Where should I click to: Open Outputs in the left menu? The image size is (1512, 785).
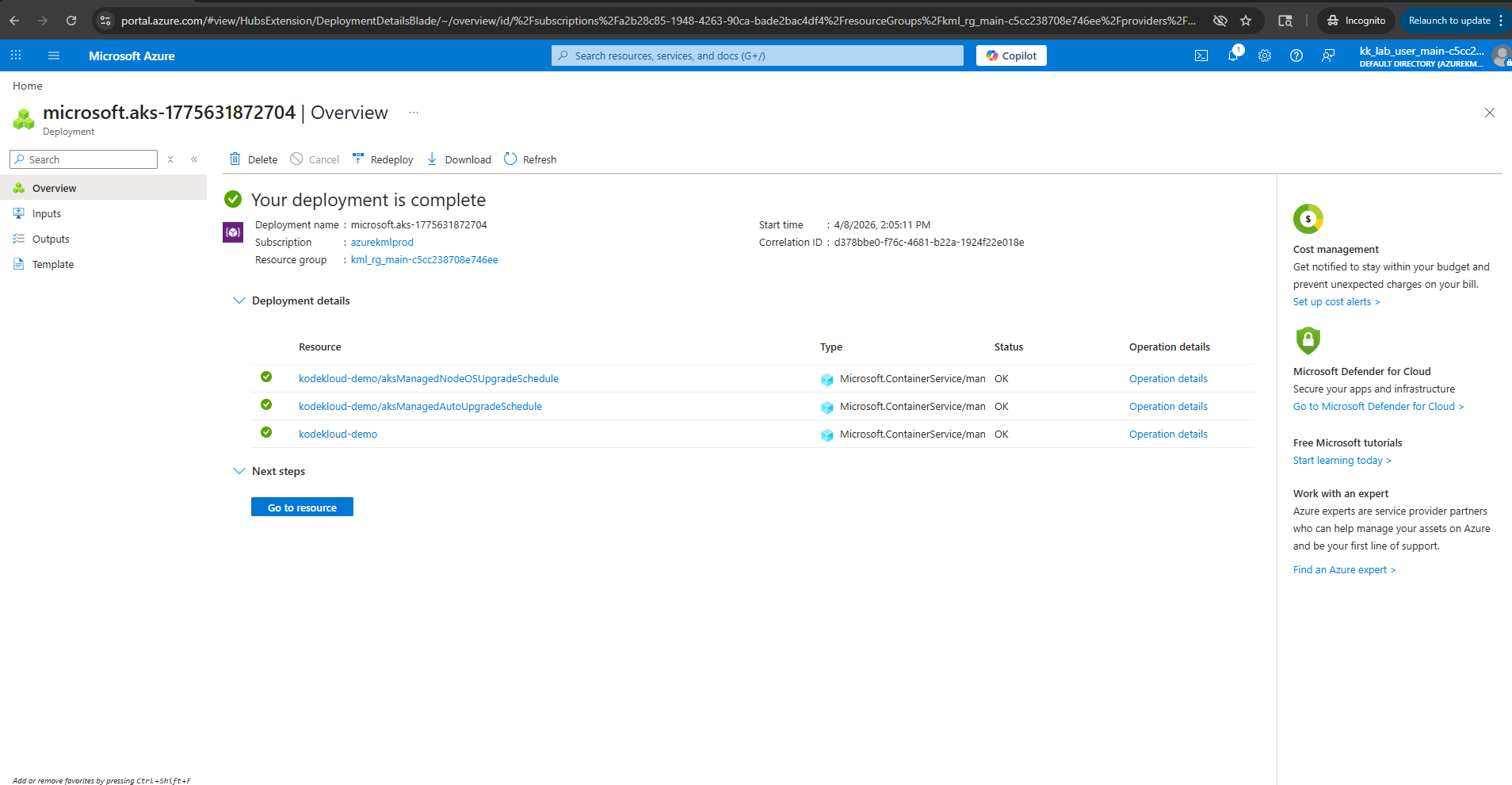103,239
